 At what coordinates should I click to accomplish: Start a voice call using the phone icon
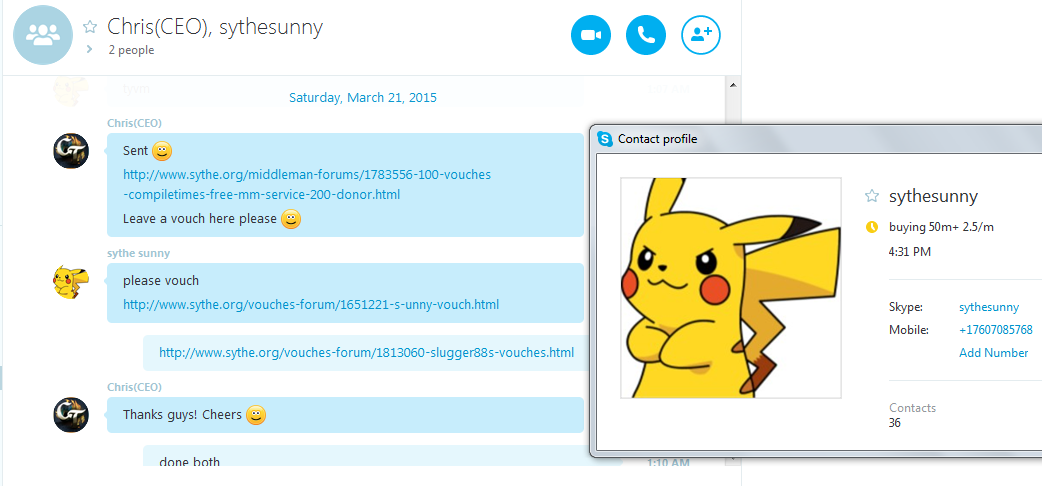point(645,35)
